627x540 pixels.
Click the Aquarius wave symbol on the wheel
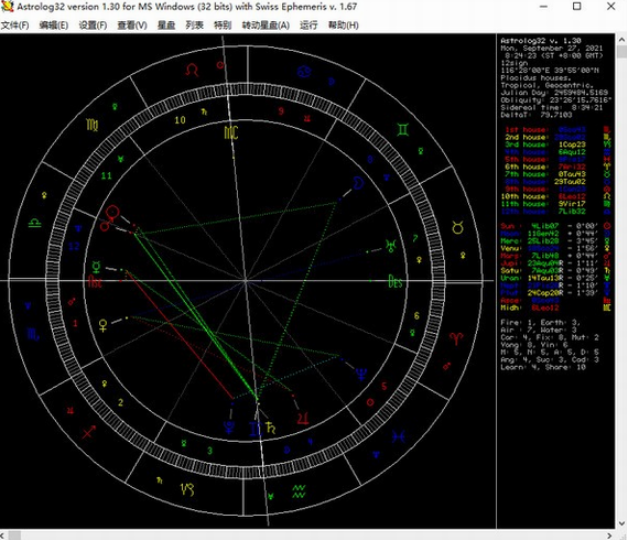coord(299,489)
